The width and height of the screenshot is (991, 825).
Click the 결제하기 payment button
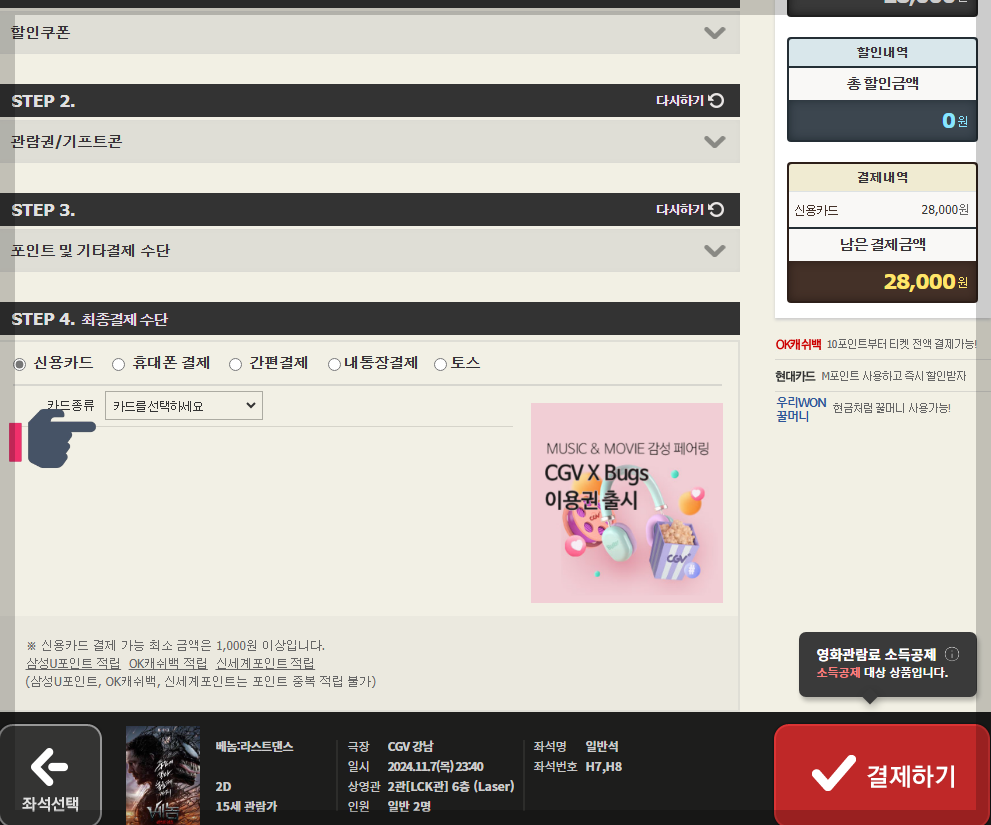(x=882, y=774)
